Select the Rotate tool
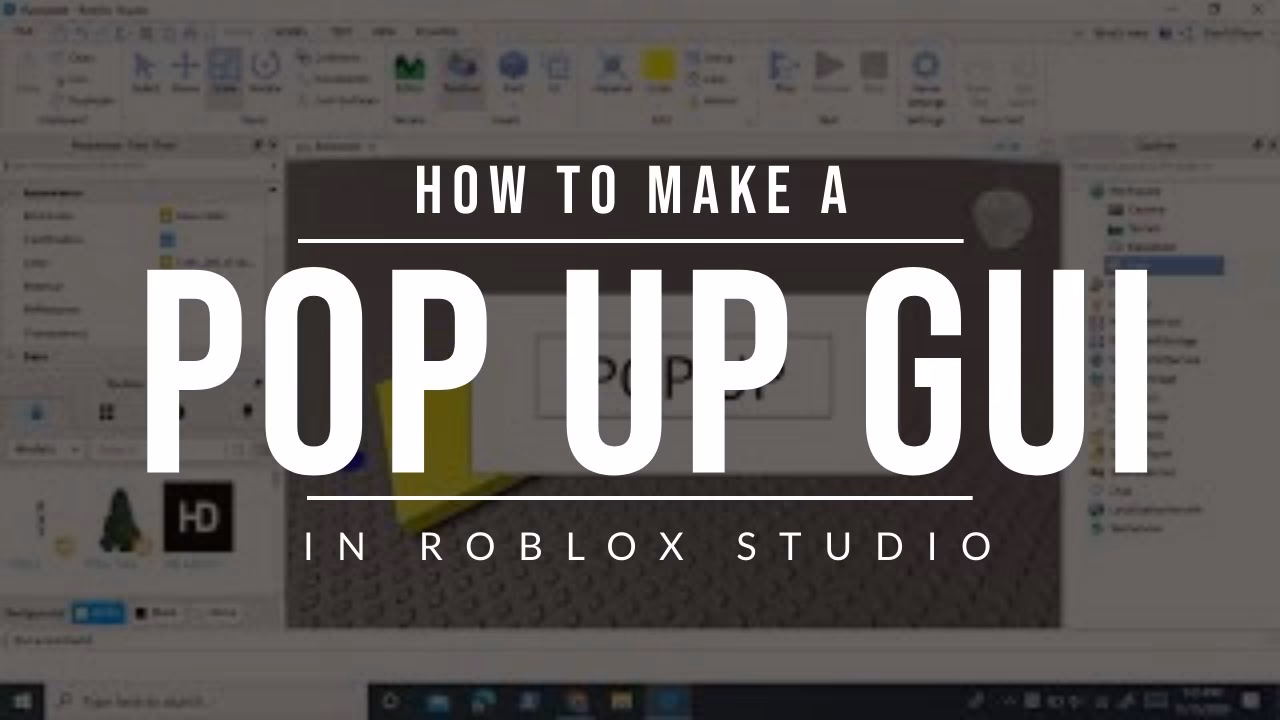The height and width of the screenshot is (720, 1280). point(263,72)
